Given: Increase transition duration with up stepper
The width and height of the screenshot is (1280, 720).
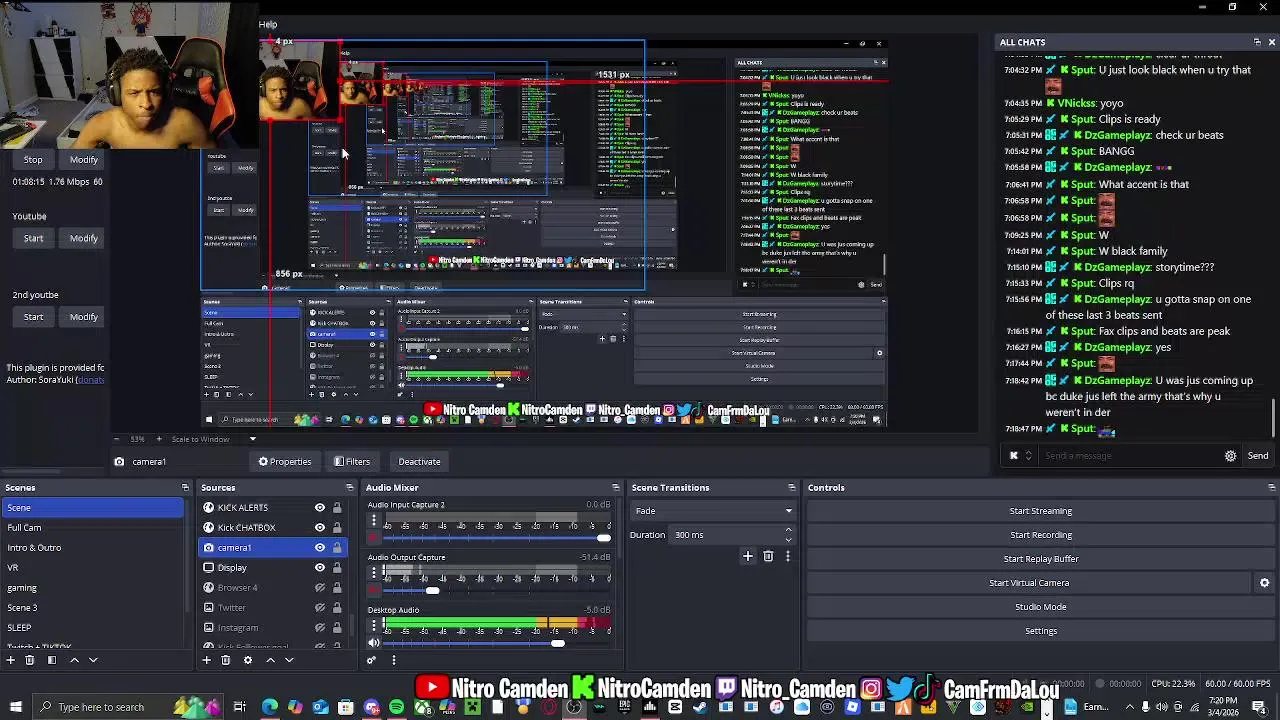Looking at the screenshot, I should click(789, 530).
